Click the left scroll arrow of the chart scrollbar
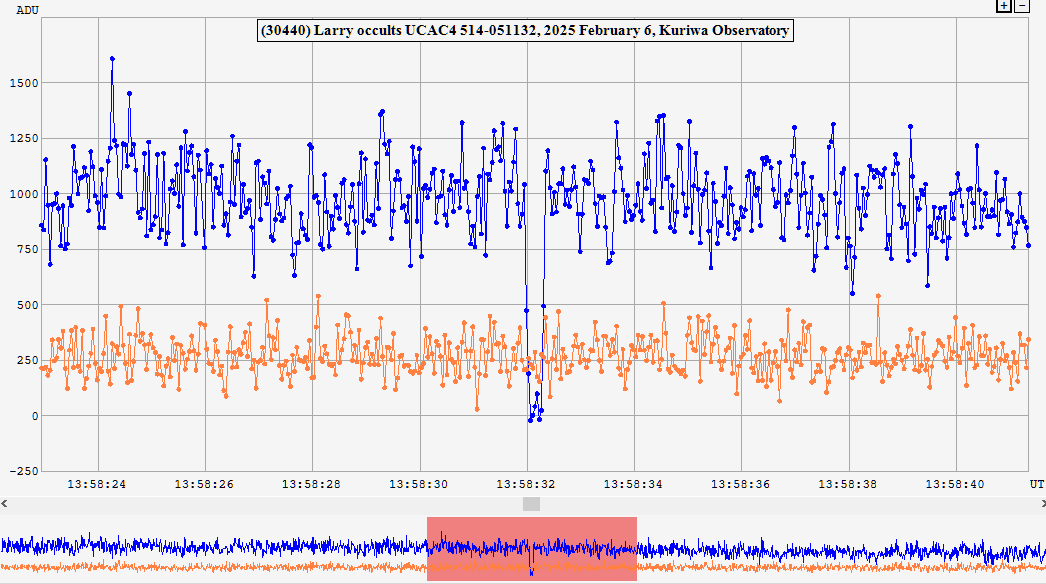 point(4,504)
